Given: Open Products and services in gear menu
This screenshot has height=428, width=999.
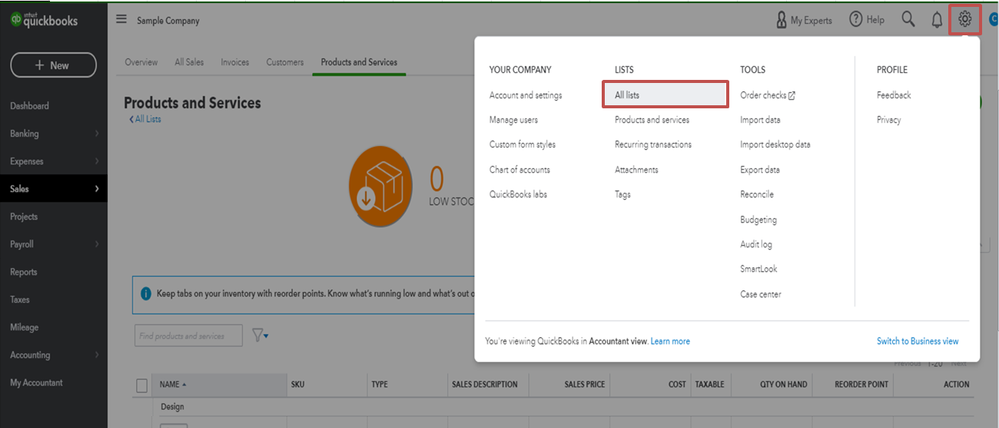Looking at the screenshot, I should pos(652,120).
